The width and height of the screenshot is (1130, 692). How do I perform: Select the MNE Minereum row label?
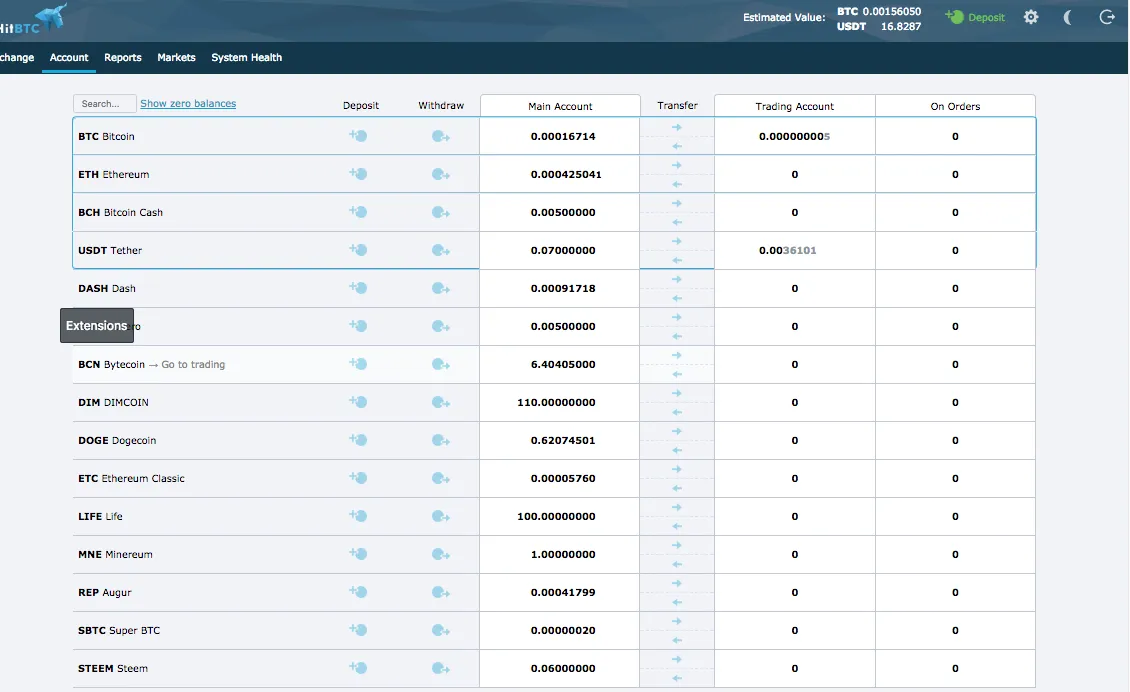[x=115, y=554]
